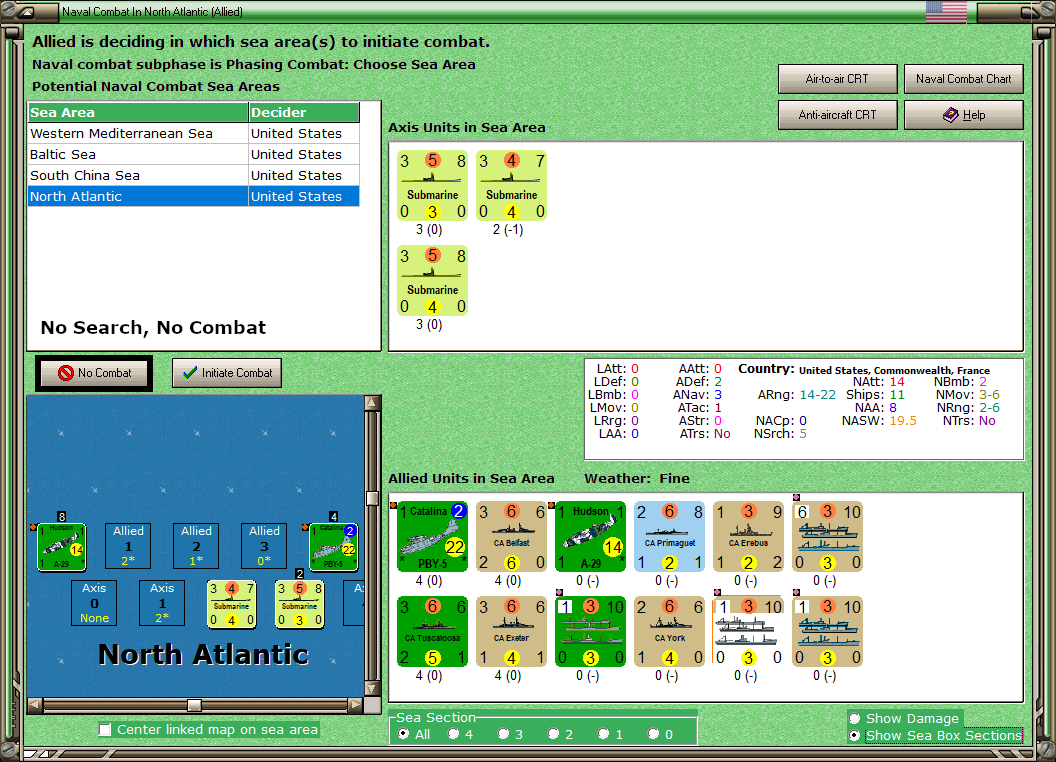Select the tan convoy counter marked 6 3 10
Viewport: 1056px width, 762px height.
pyautogui.click(x=828, y=536)
